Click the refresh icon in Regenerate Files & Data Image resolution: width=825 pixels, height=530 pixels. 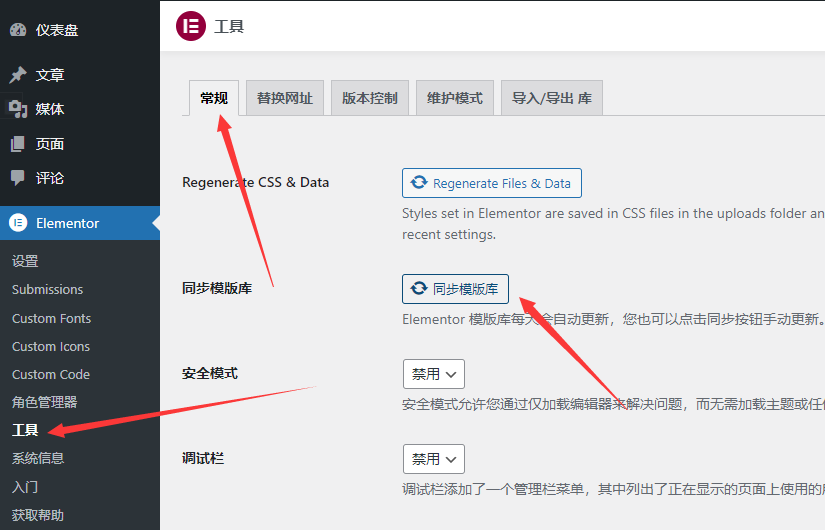point(419,182)
